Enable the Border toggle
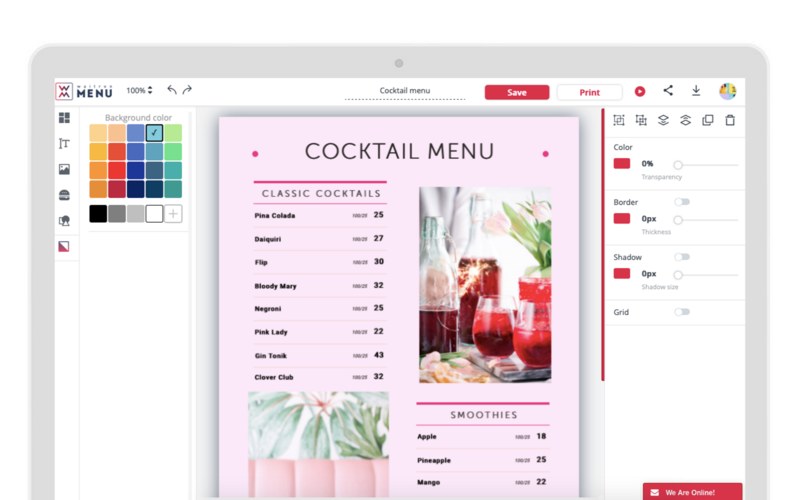 [x=682, y=202]
